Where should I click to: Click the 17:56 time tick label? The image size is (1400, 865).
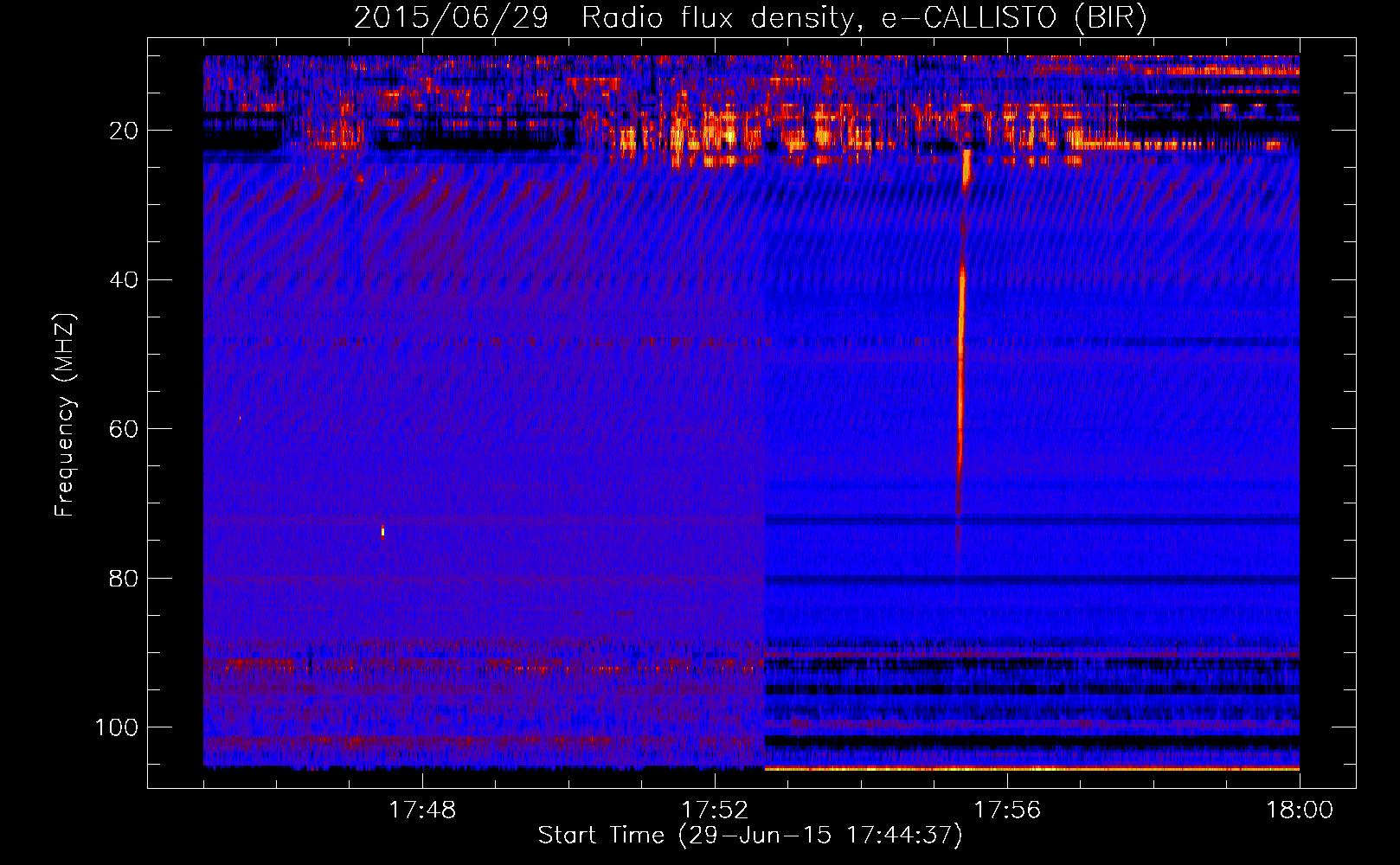pyautogui.click(x=1007, y=811)
